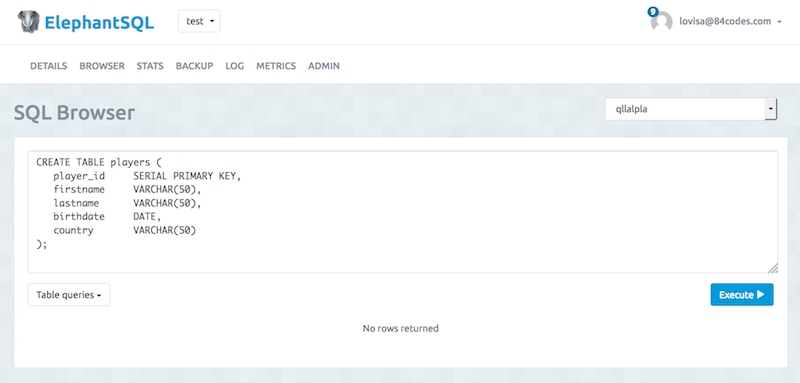This screenshot has width=800, height=383.
Task: Open the test instance dropdown
Action: (199, 21)
